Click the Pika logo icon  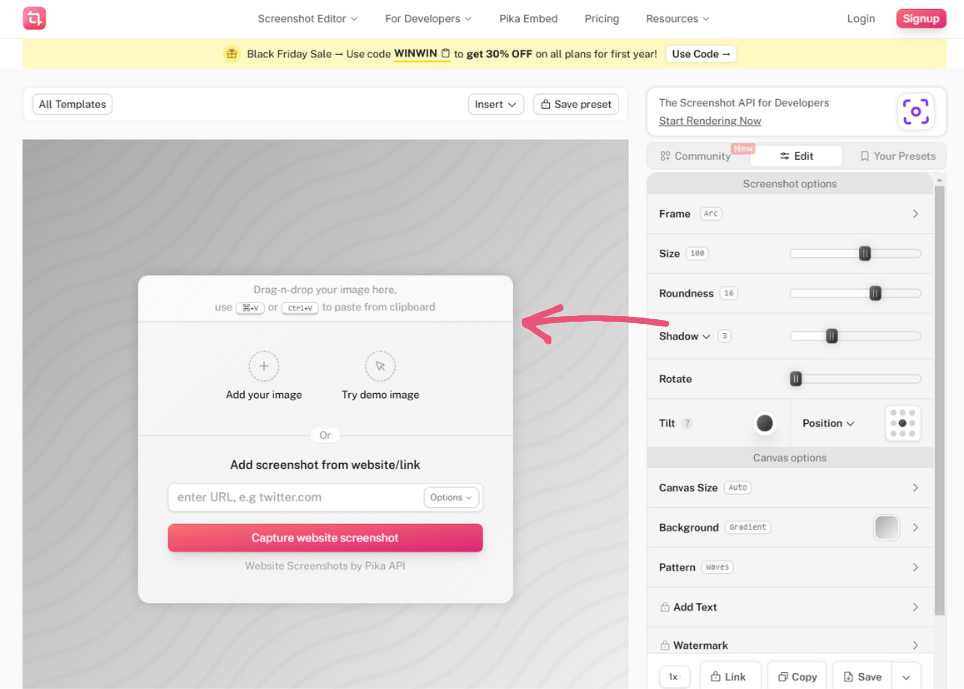click(34, 18)
